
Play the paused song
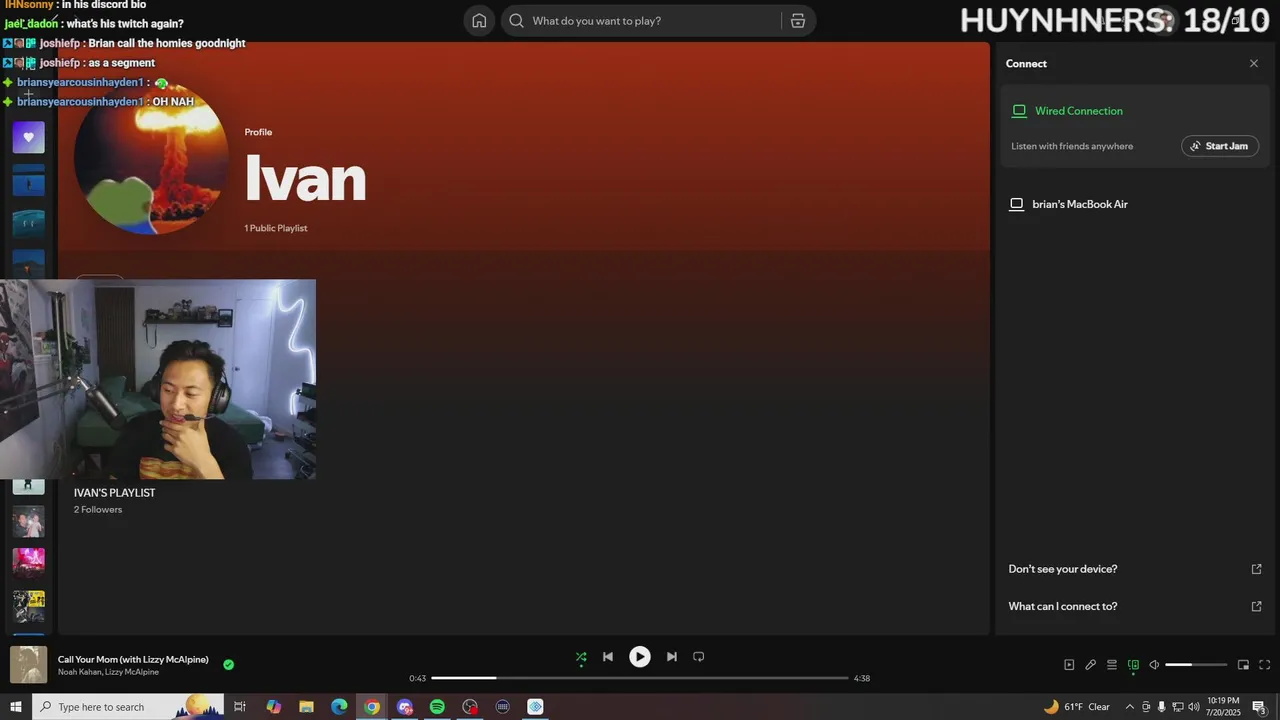[x=640, y=657]
